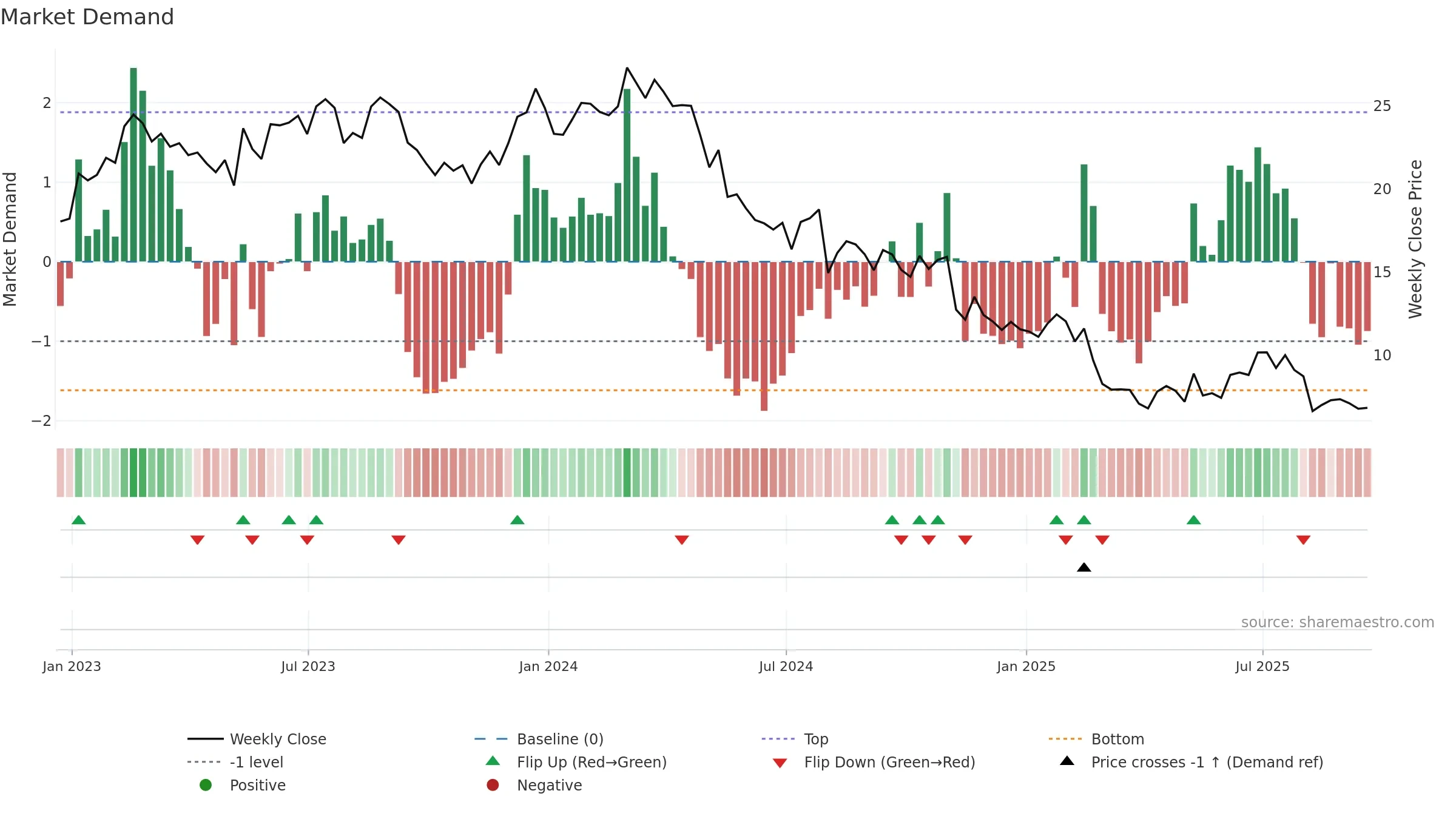Screen dimensions: 1456x819
Task: Click the tallest green demand bar in early 2023
Action: (x=133, y=164)
